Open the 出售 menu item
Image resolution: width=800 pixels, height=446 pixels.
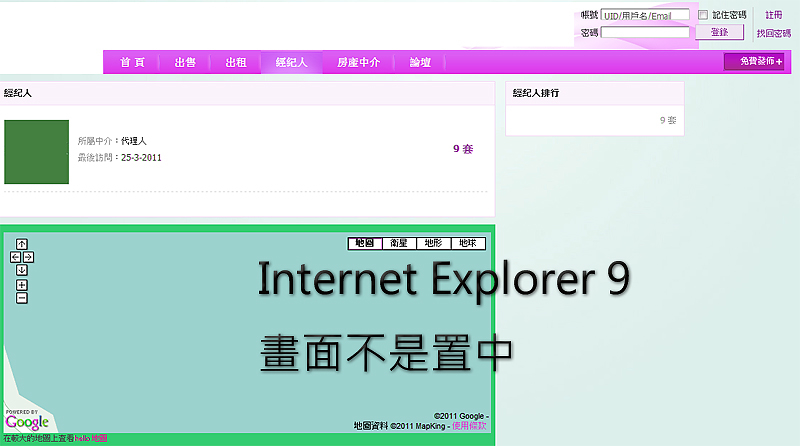pyautogui.click(x=185, y=62)
